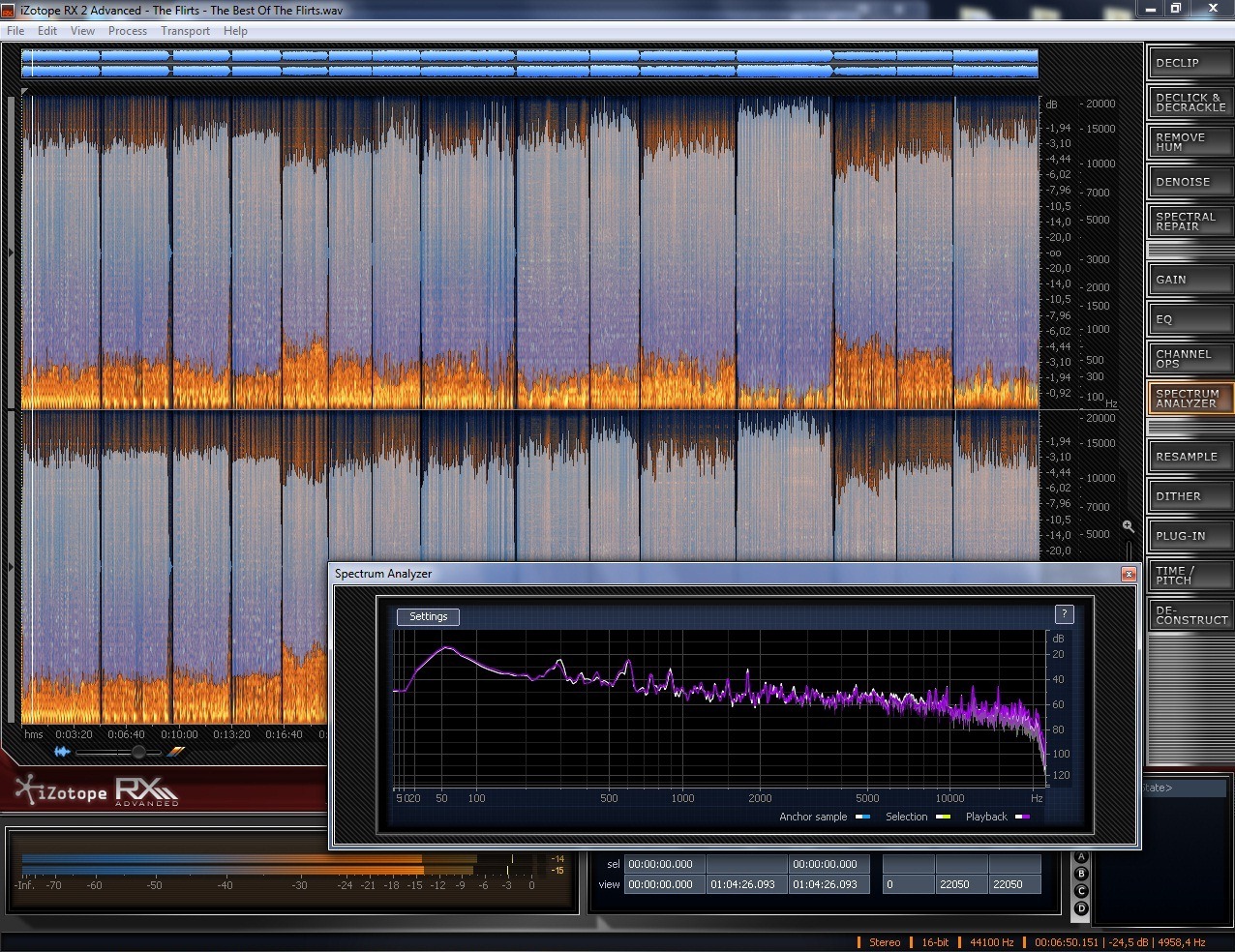Open the Remove Hum module
This screenshot has height=952, width=1235.
(x=1190, y=142)
